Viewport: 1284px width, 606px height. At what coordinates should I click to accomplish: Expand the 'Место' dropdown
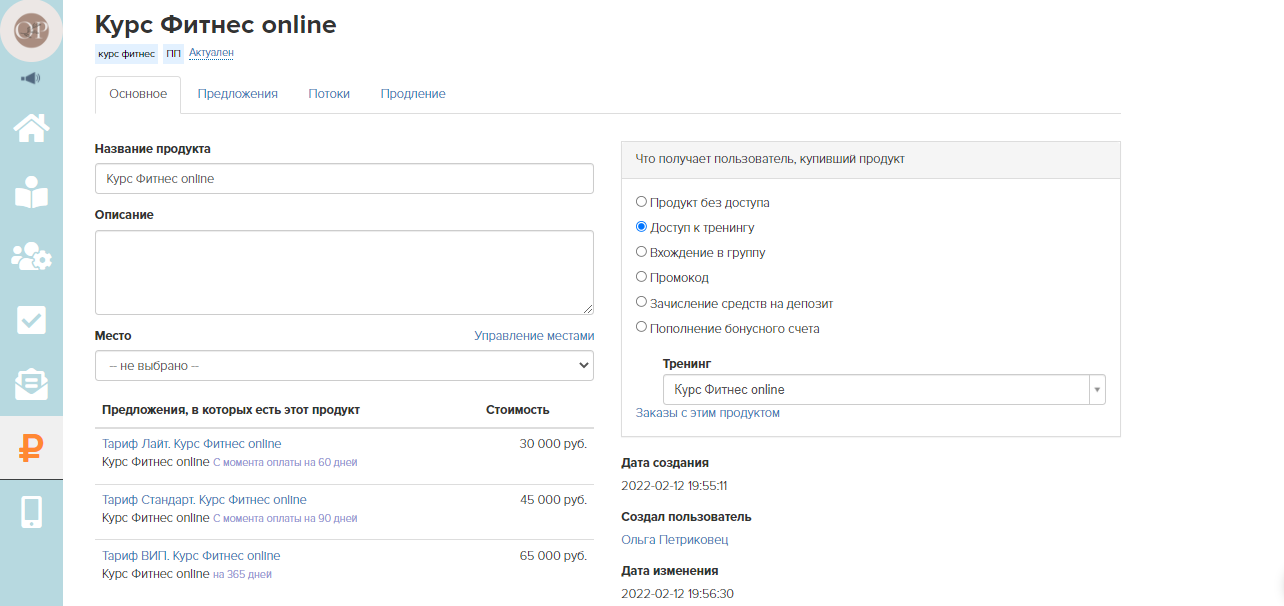(x=344, y=366)
